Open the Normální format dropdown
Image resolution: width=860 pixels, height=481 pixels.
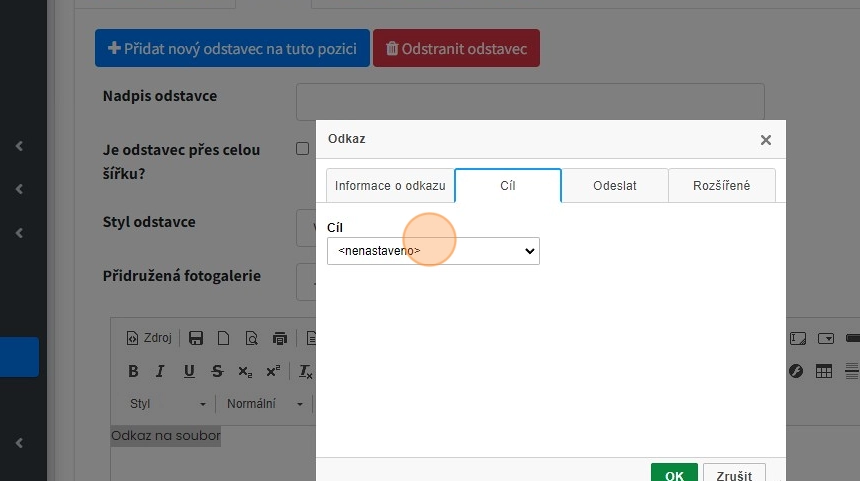265,404
